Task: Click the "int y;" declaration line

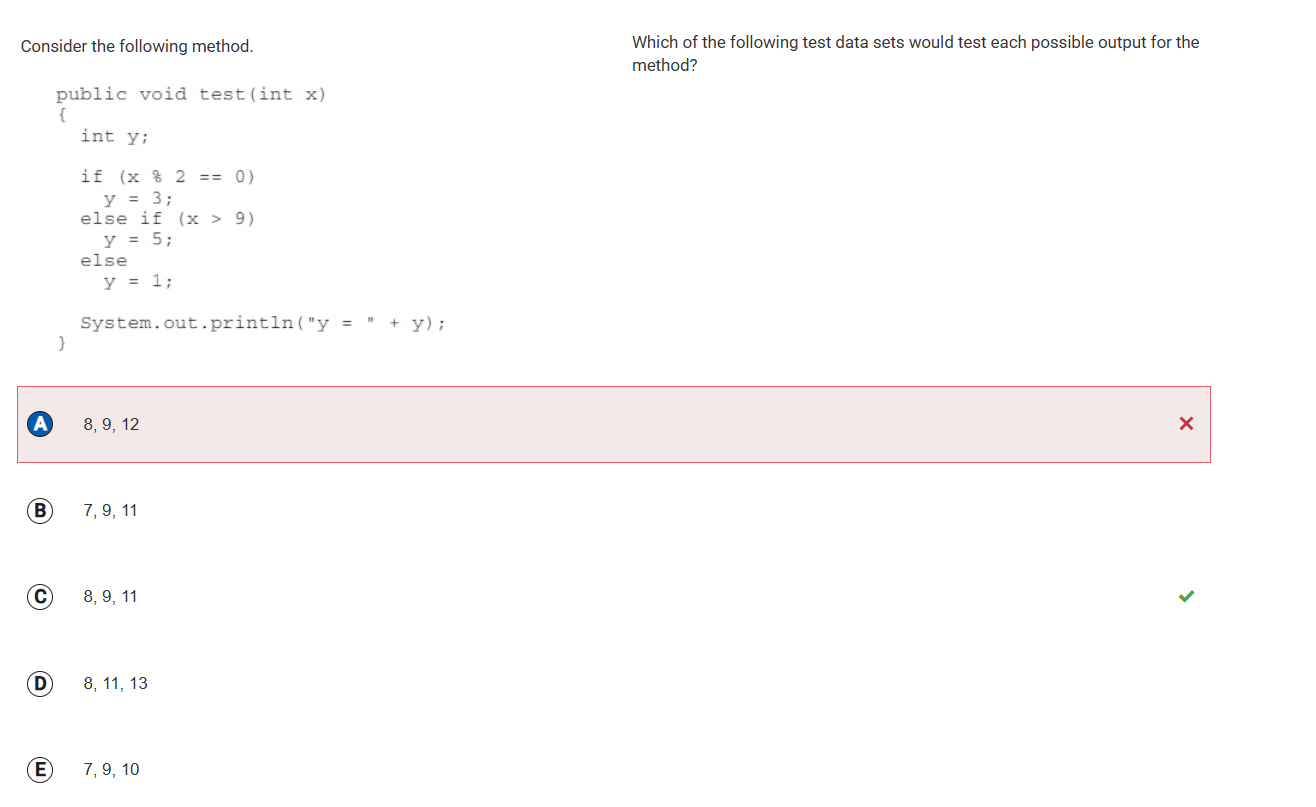Action: pos(112,136)
